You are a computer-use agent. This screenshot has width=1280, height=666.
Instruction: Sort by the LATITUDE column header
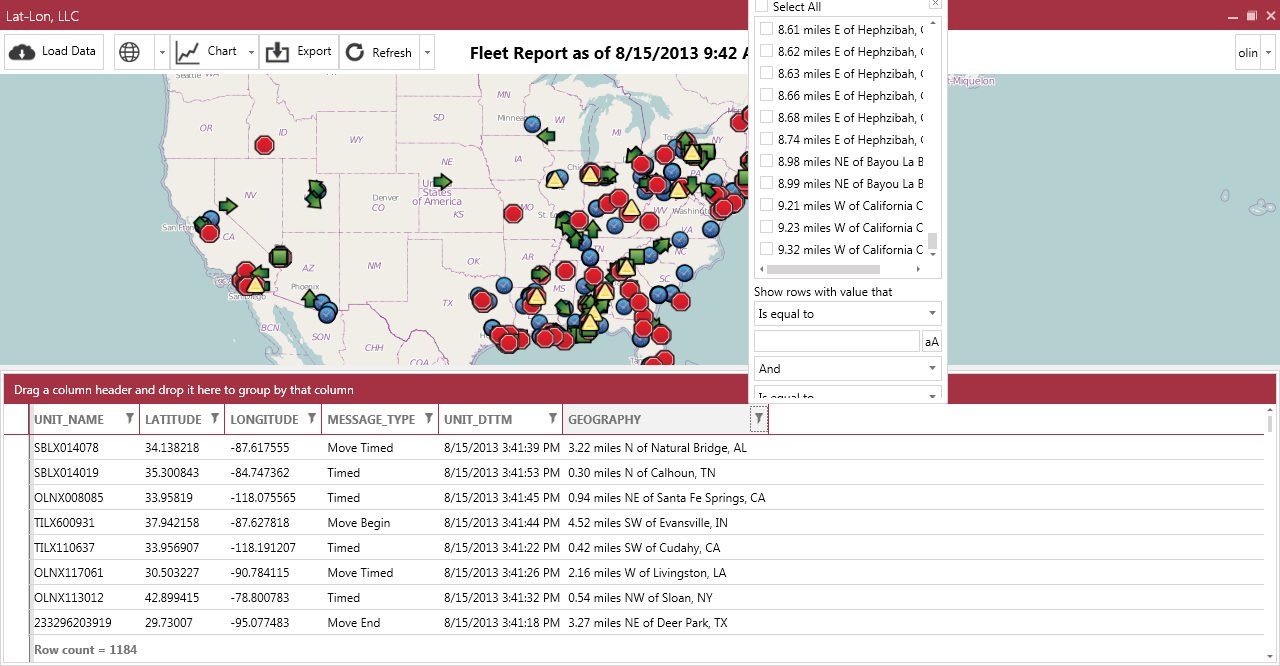tap(173, 420)
